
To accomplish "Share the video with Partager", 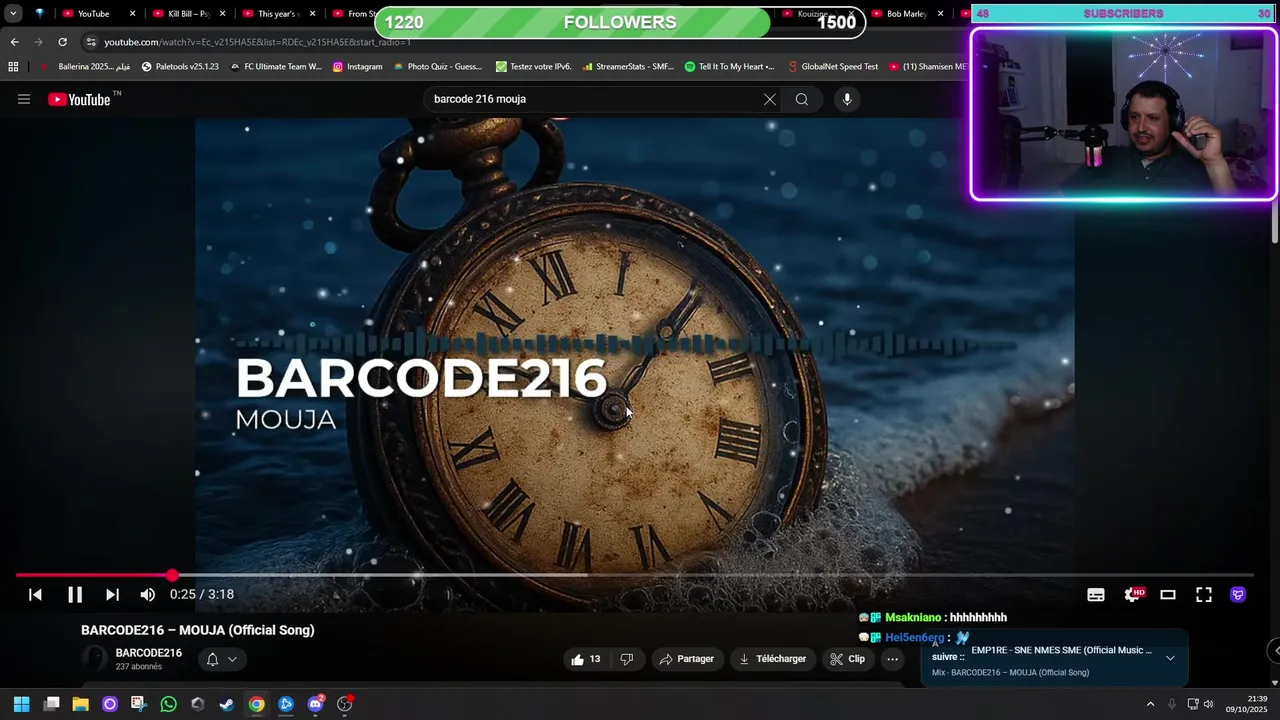I will tap(686, 659).
